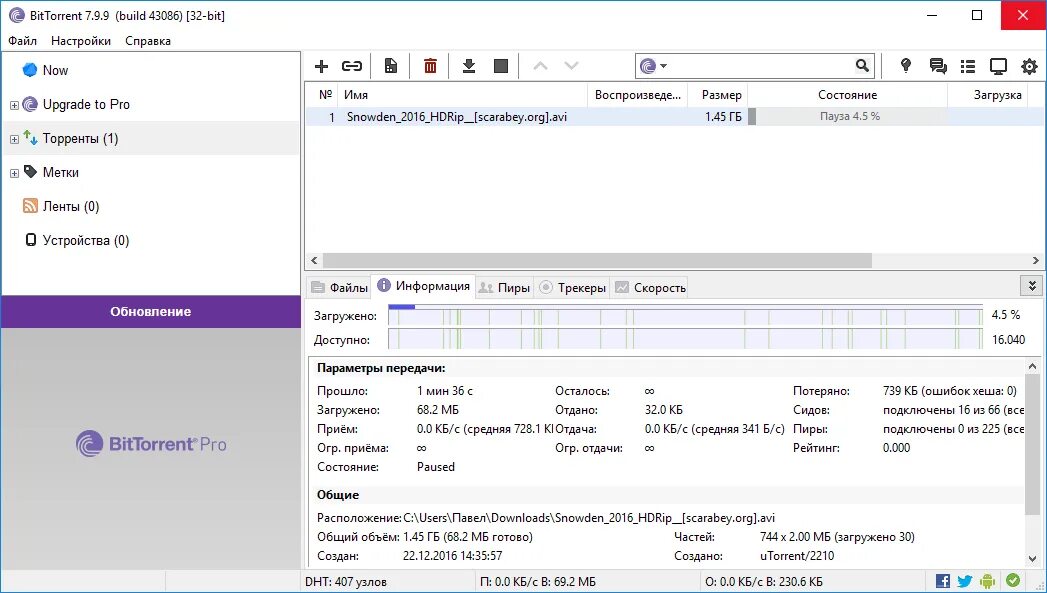The width and height of the screenshot is (1047, 593).
Task: Sort by the Имя column header
Action: pyautogui.click(x=462, y=95)
